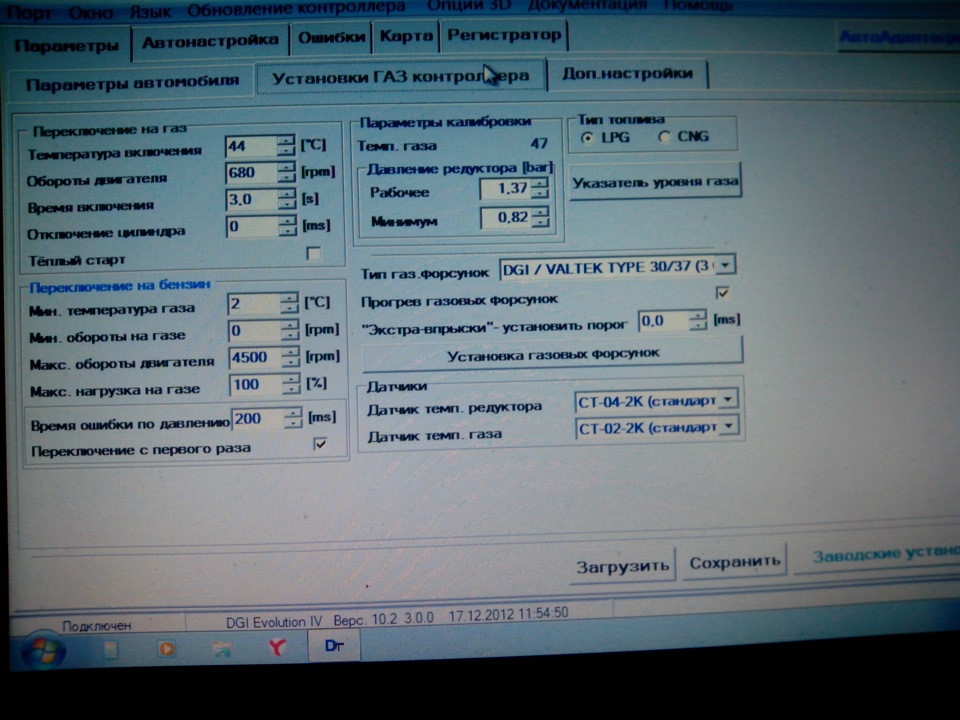Open the picture viewer icon on the taskbar
Viewport: 960px width, 720px height.
pyautogui.click(x=221, y=648)
